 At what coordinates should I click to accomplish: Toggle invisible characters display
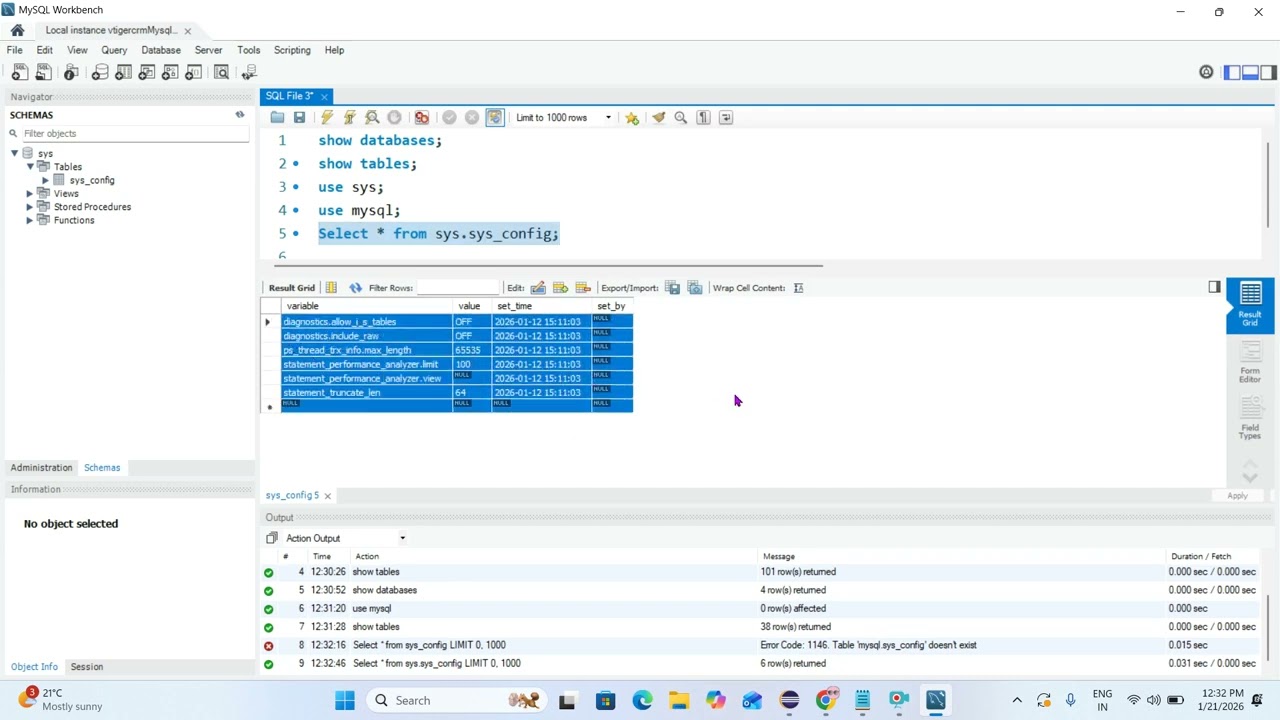704,118
